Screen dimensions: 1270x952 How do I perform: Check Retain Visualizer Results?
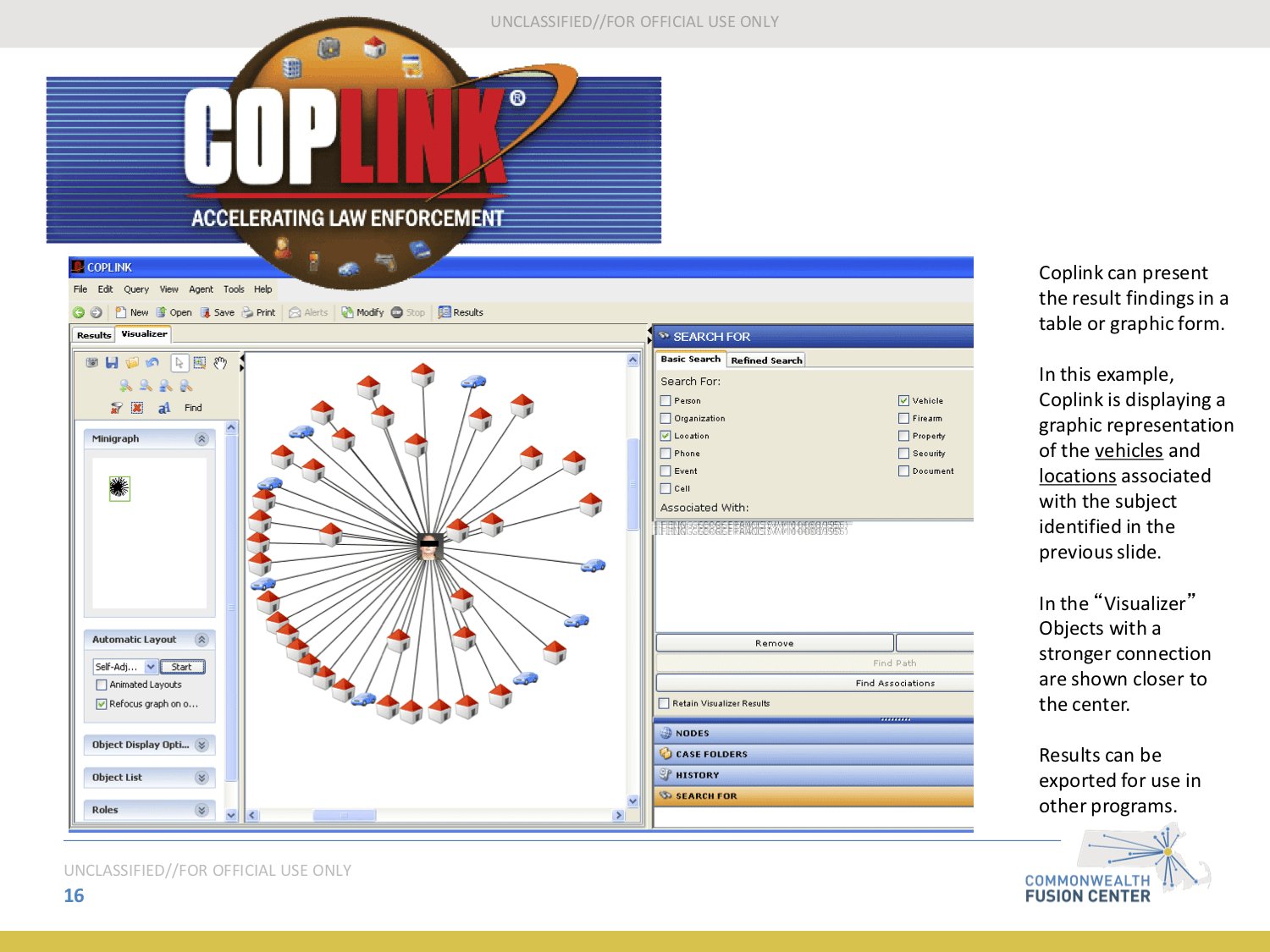click(665, 703)
